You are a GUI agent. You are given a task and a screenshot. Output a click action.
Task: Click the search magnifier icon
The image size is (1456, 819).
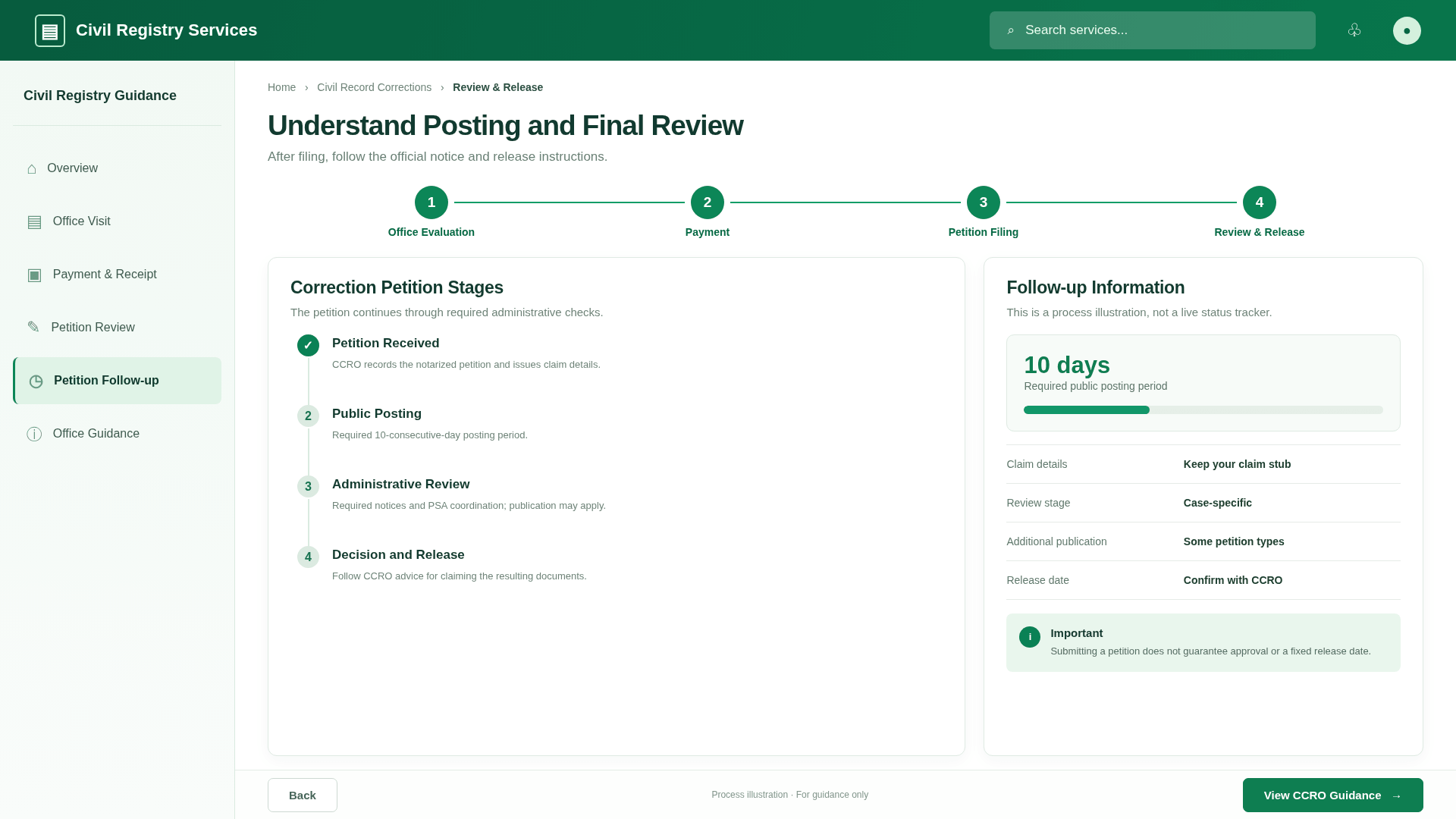[x=1010, y=30]
